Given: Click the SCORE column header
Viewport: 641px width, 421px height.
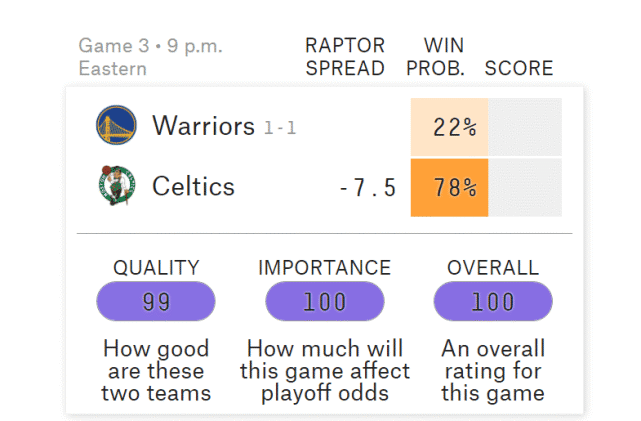Looking at the screenshot, I should [519, 68].
